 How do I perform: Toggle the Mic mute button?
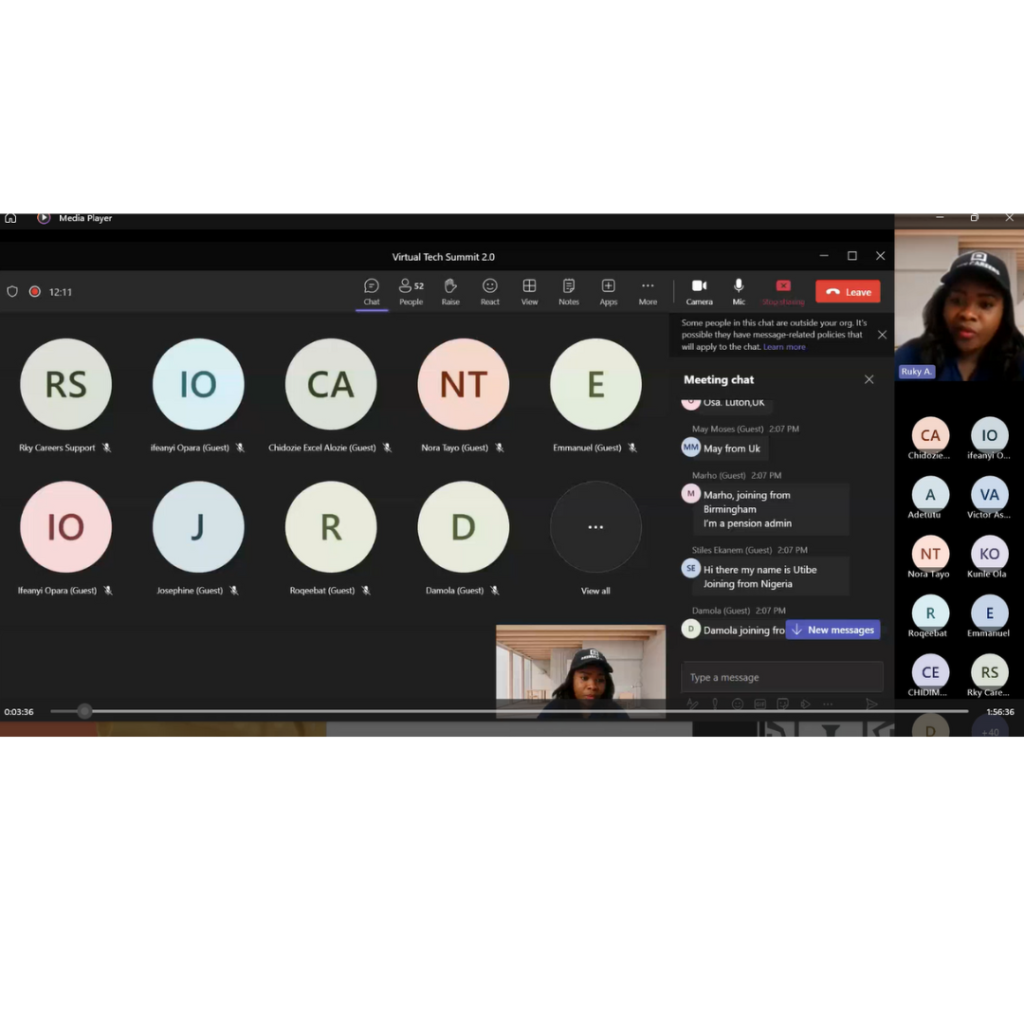[x=739, y=291]
